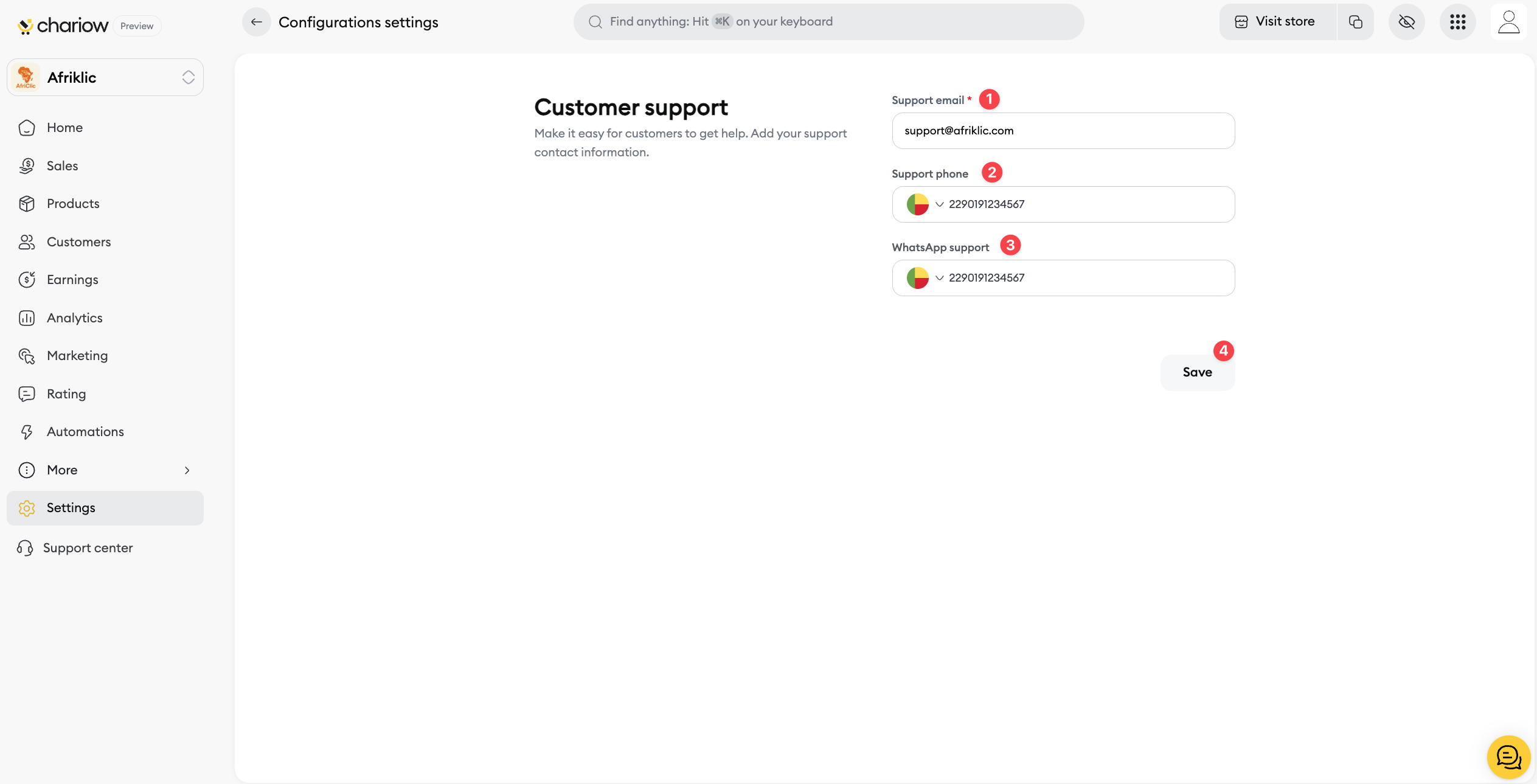Click the chariow logo
The height and width of the screenshot is (784, 1537).
coord(63,26)
